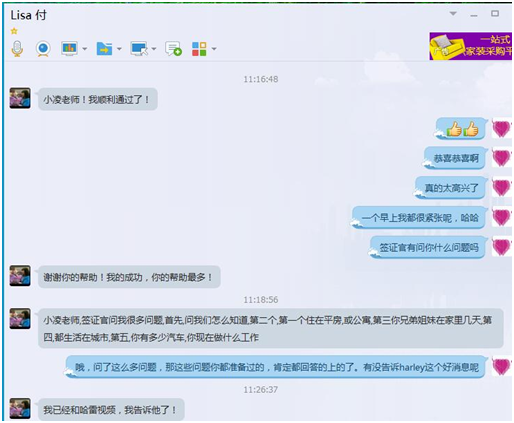The width and height of the screenshot is (514, 423).
Task: Click the heart avatar beside thumbs-up message
Action: (502, 129)
